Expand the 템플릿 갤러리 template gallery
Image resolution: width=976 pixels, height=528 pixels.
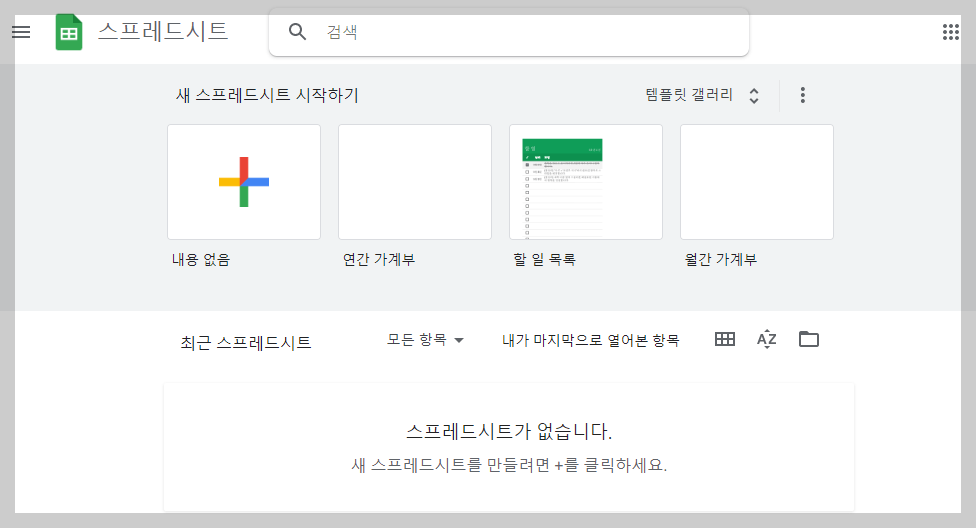pos(702,95)
